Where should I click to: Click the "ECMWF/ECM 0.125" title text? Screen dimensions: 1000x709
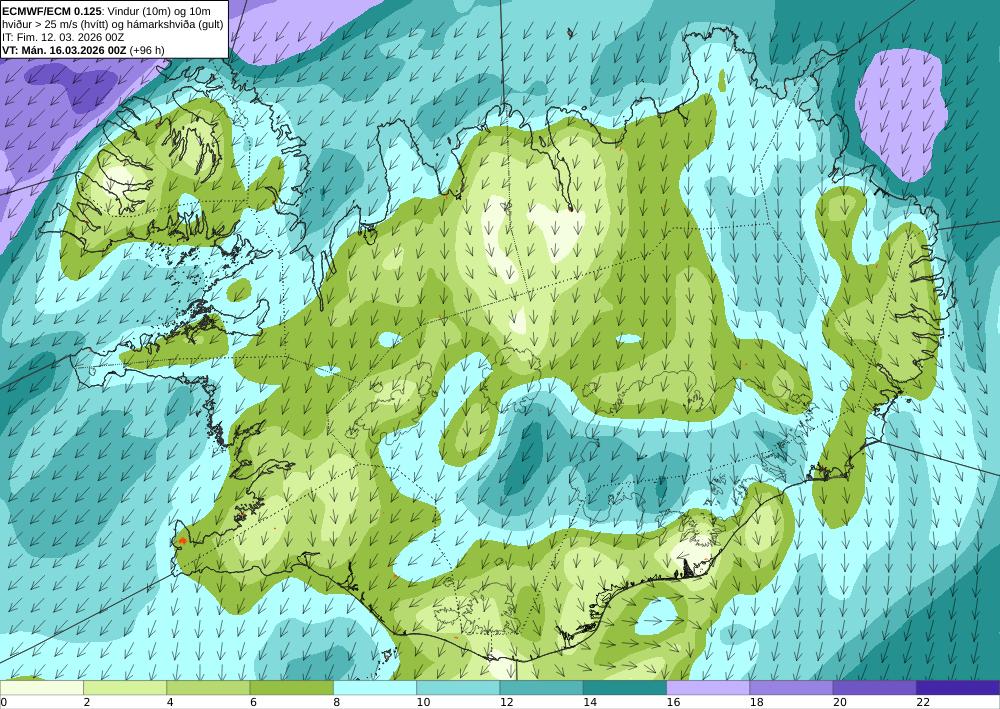[53, 11]
